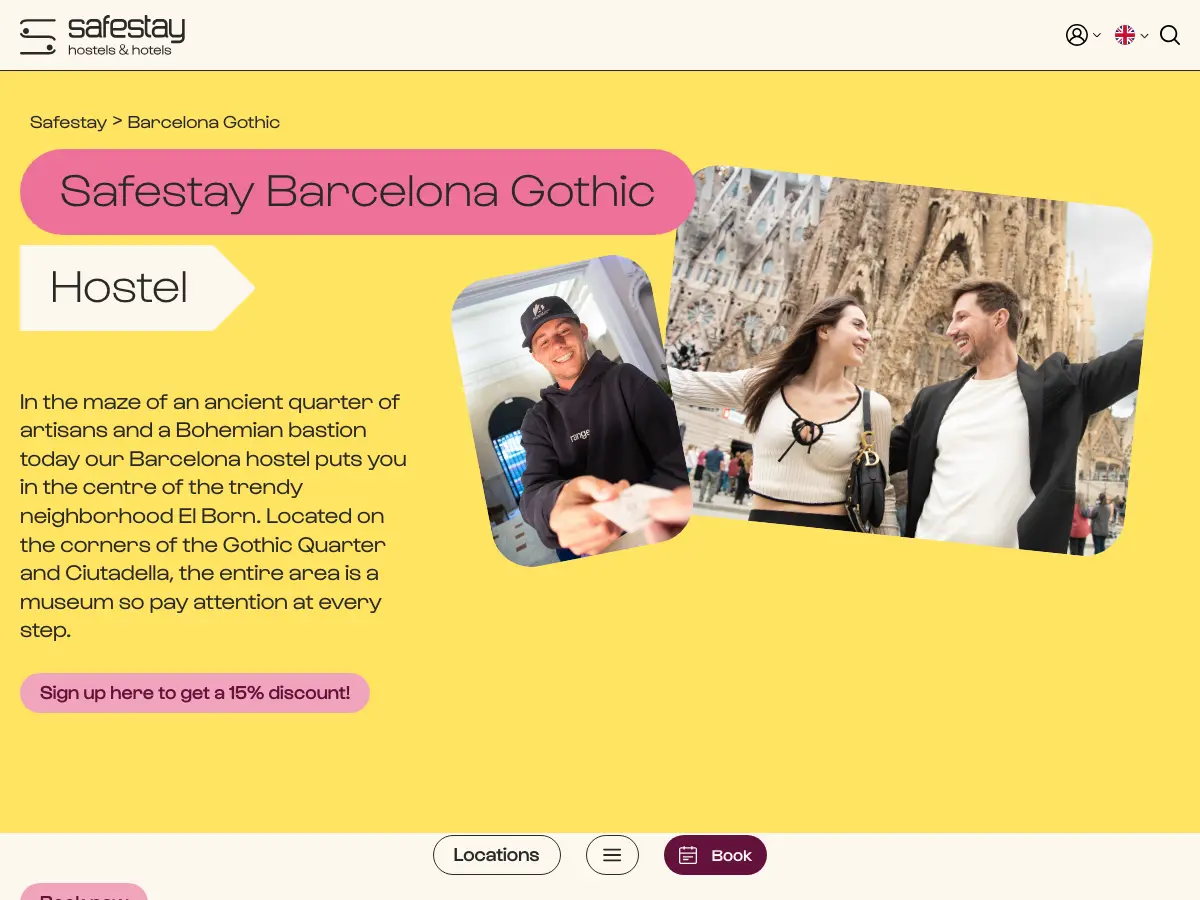Click the couple at Sagrada Familia photo
Screen dimensions: 1200x900
(x=909, y=360)
